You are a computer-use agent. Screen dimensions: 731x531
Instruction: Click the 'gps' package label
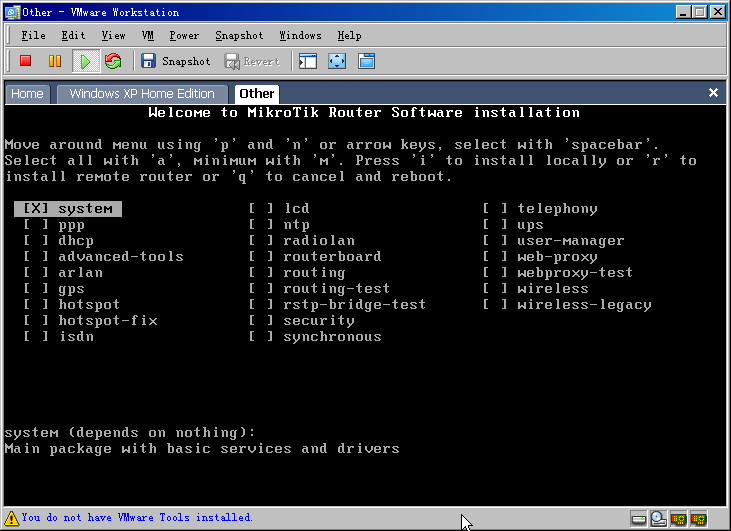point(71,289)
